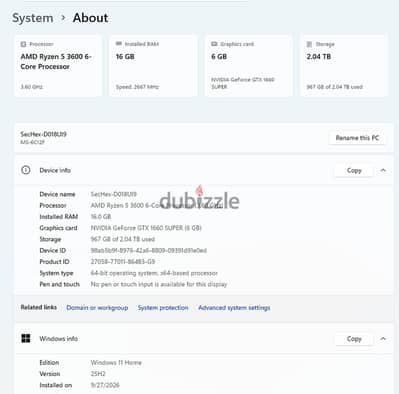Screen dimensions: 399x394
Task: Click the '967 GB of 2.04 TB used' value in Device info
Action: (123, 239)
